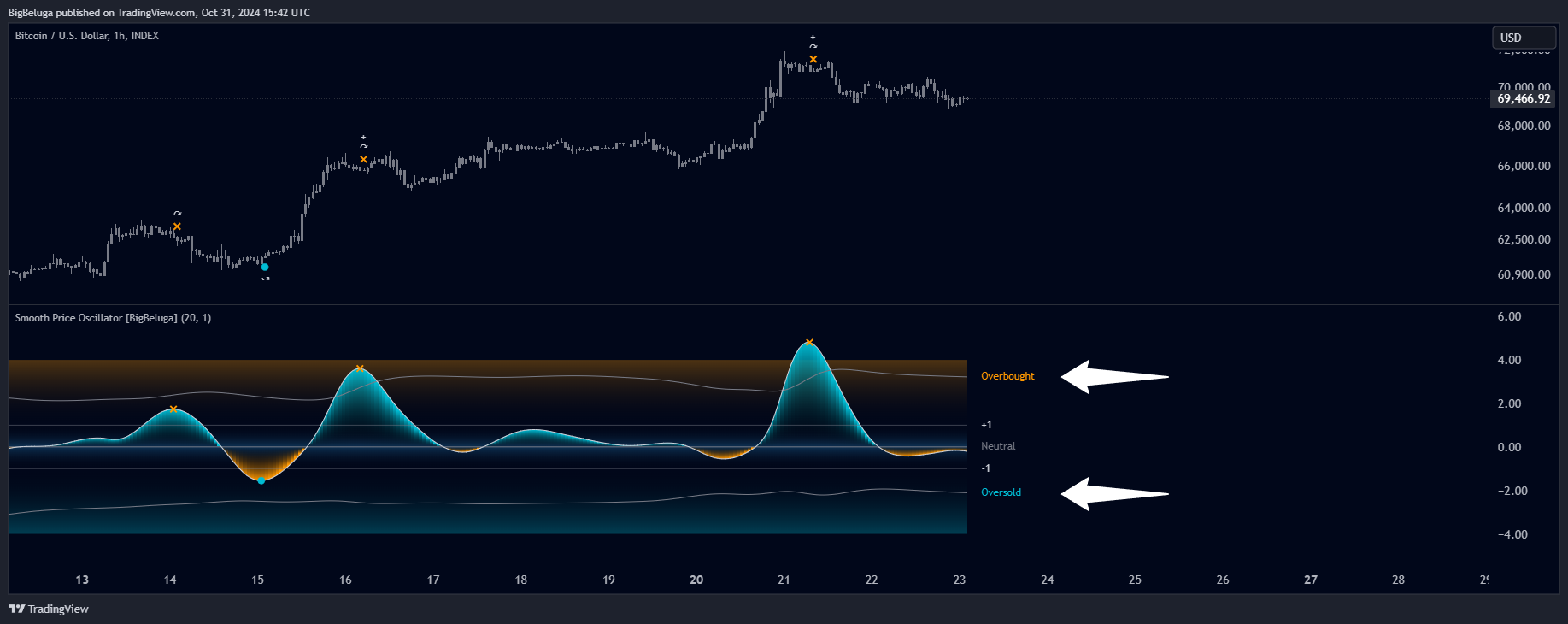Image resolution: width=1568 pixels, height=624 pixels.
Task: Click the date label 23 on the time axis
Action: point(960,580)
